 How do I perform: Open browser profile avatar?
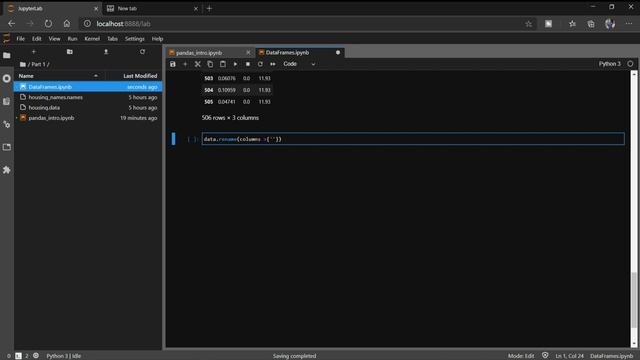[x=610, y=24]
